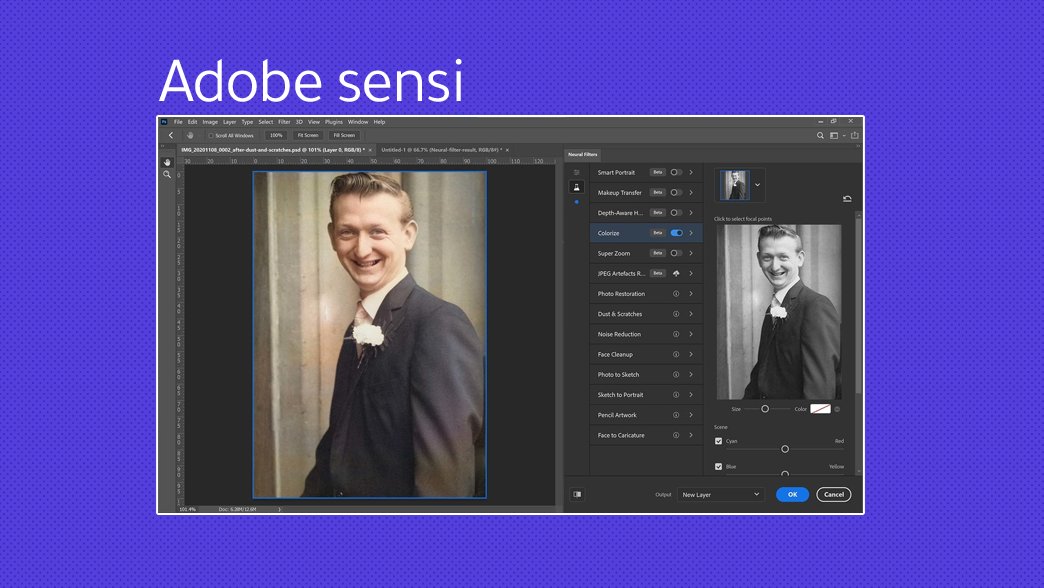Click the Size slider handle
1044x588 pixels.
(765, 409)
